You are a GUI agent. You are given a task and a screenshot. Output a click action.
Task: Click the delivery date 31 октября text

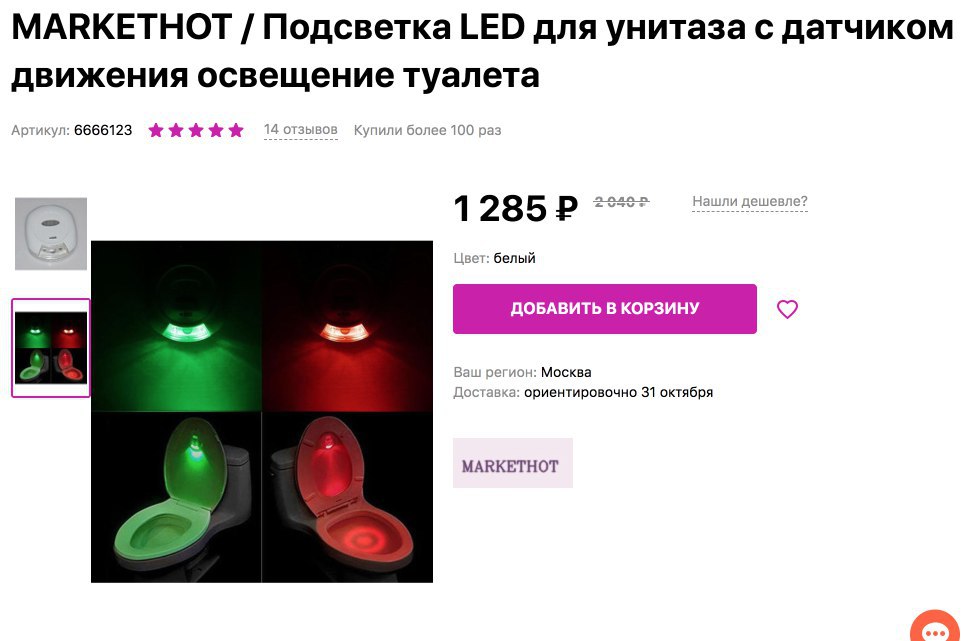tap(677, 392)
